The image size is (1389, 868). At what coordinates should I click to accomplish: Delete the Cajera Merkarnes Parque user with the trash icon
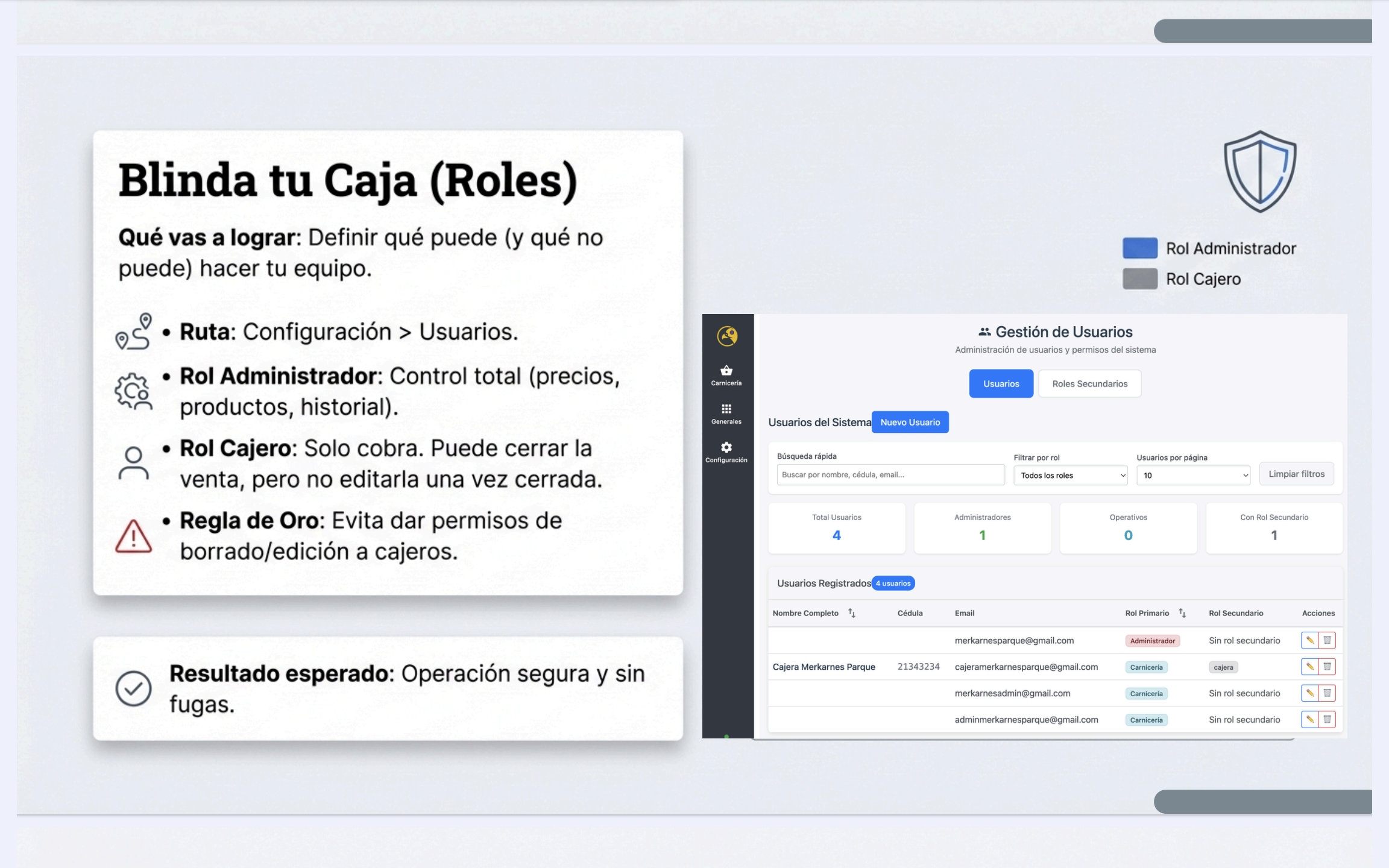(x=1327, y=667)
